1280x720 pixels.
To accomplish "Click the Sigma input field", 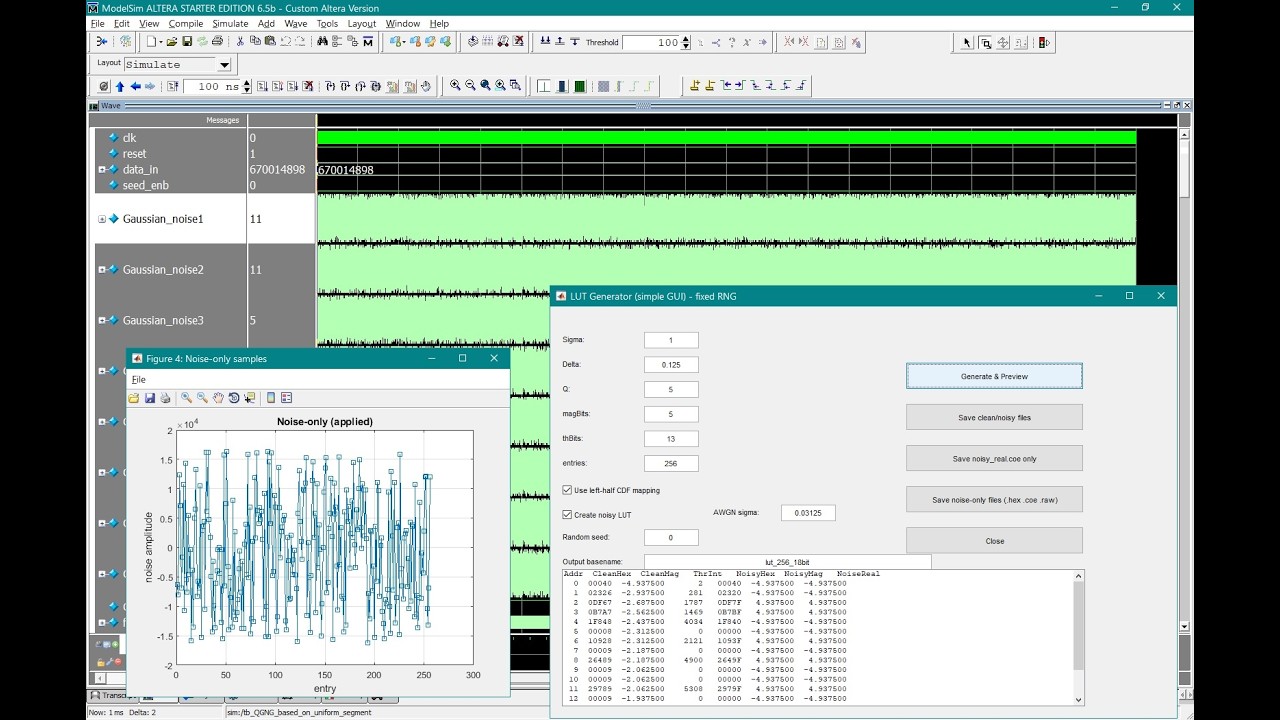I will point(671,340).
